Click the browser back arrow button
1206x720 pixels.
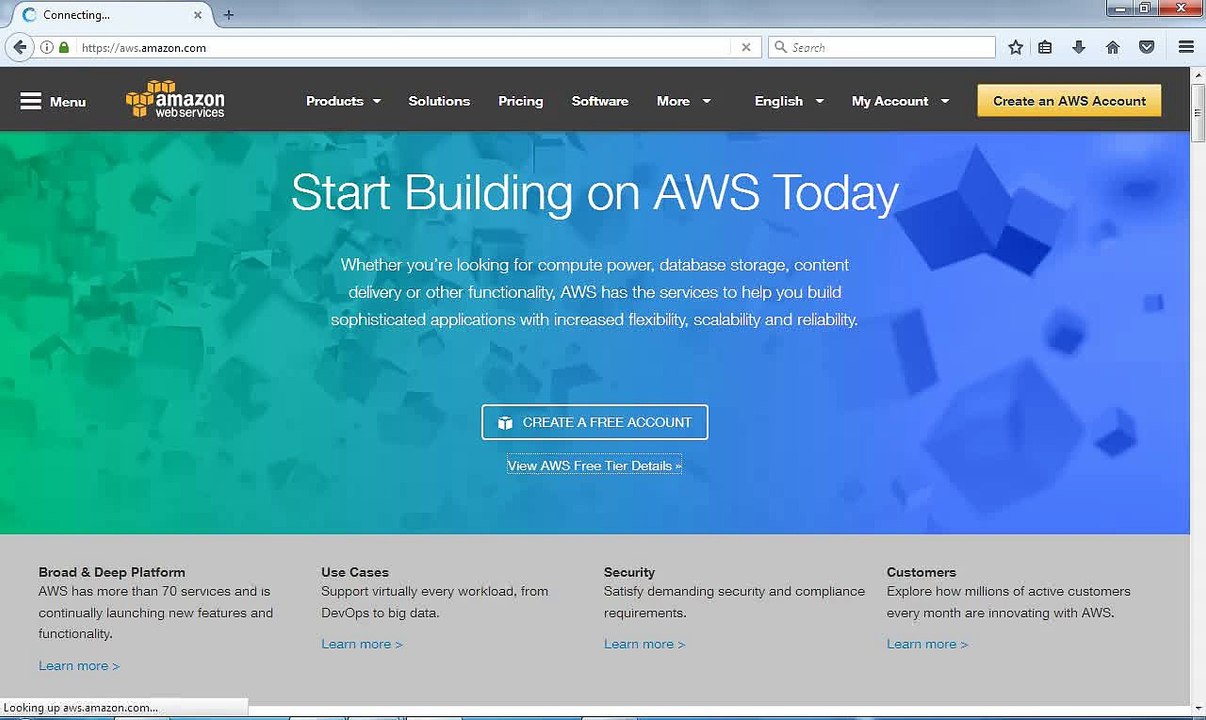tap(19, 47)
